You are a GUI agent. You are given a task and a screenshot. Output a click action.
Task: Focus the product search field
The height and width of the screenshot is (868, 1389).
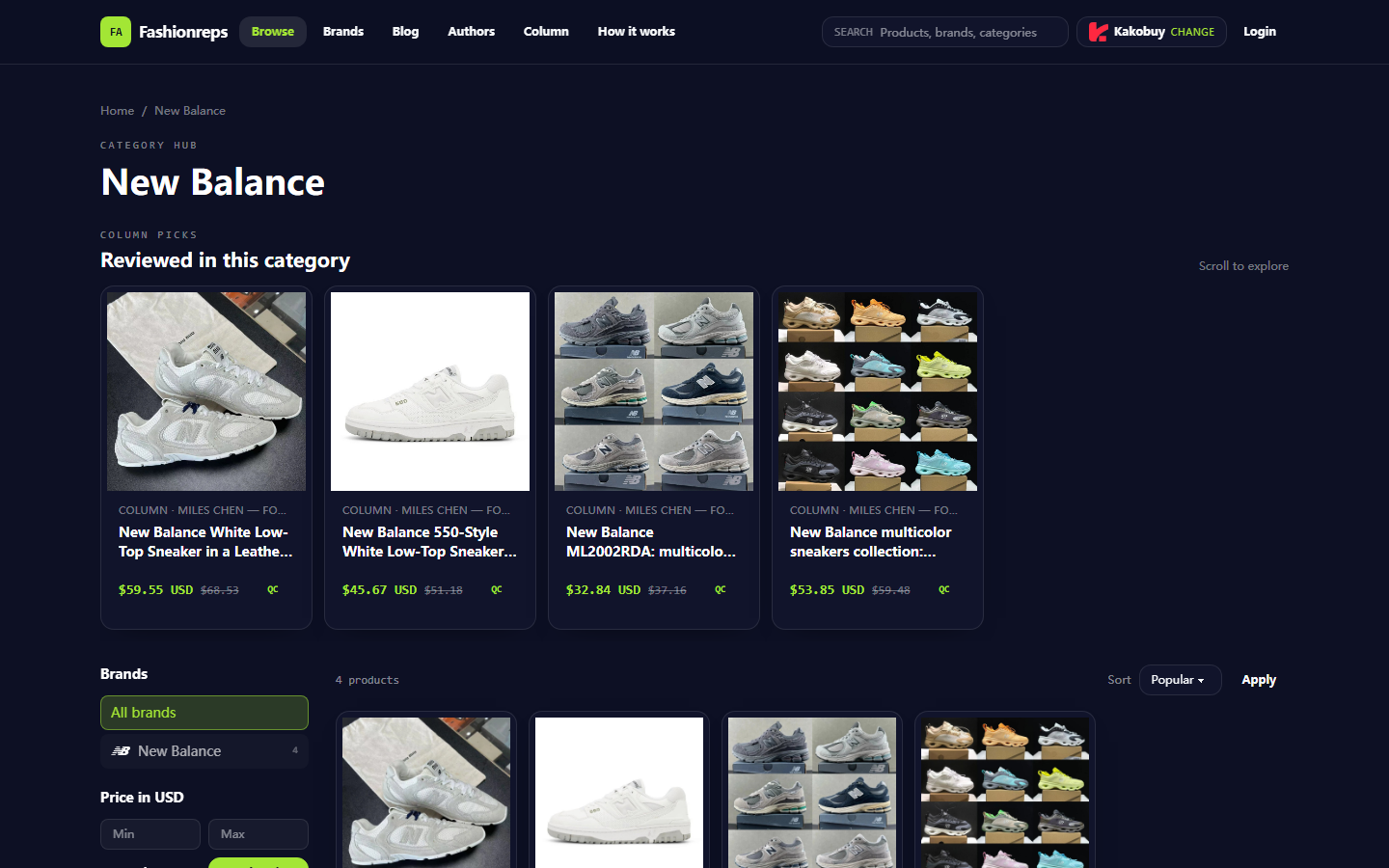(945, 32)
